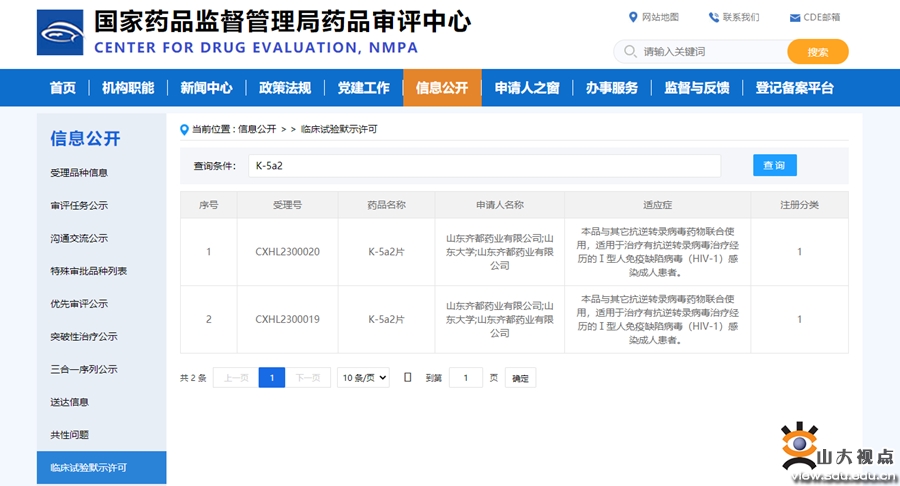Select 受理品种信息 in the left sidebar
900x486 pixels.
[79, 173]
